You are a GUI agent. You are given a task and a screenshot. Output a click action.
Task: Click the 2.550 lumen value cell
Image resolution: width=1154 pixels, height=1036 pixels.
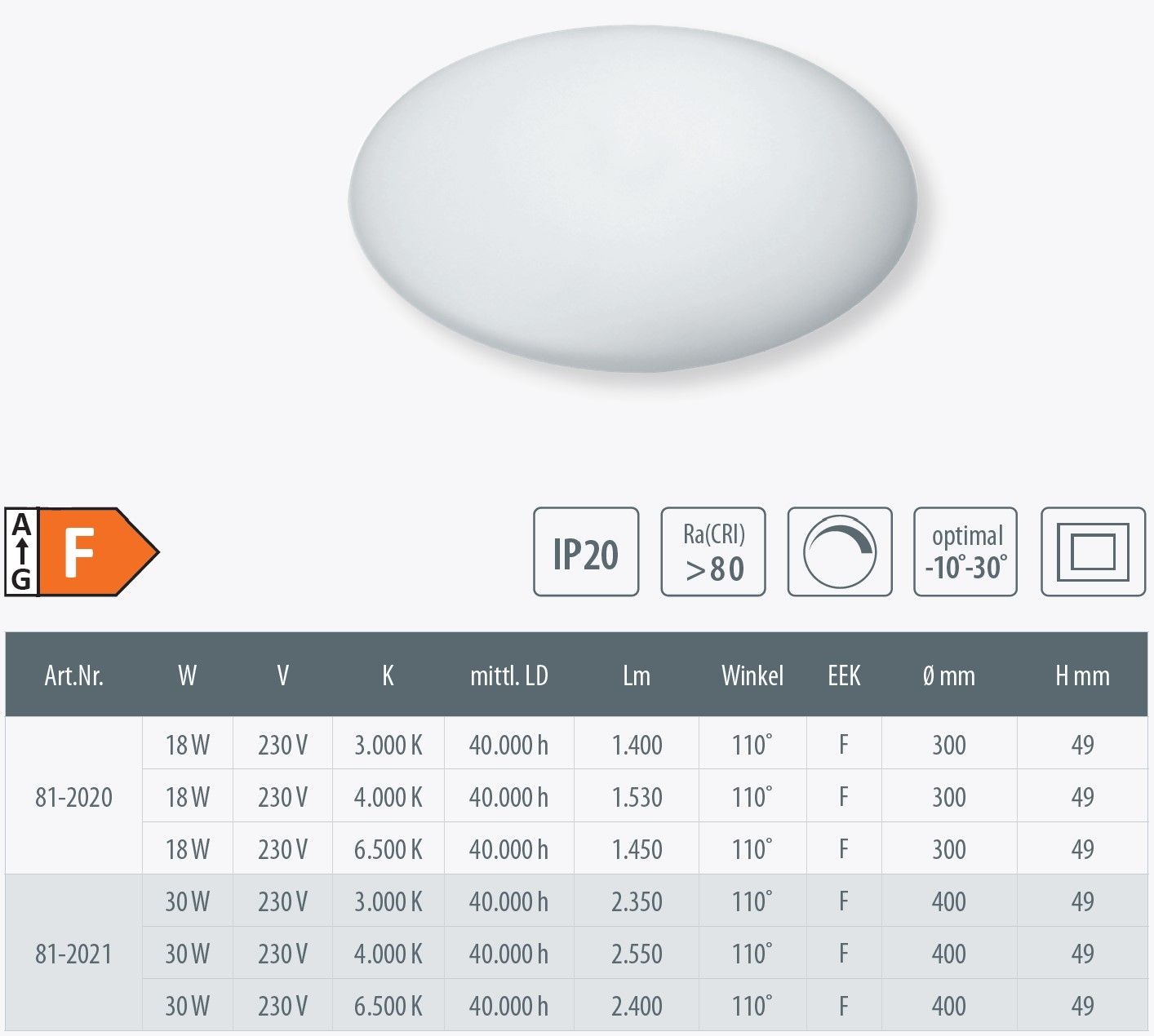pos(637,954)
